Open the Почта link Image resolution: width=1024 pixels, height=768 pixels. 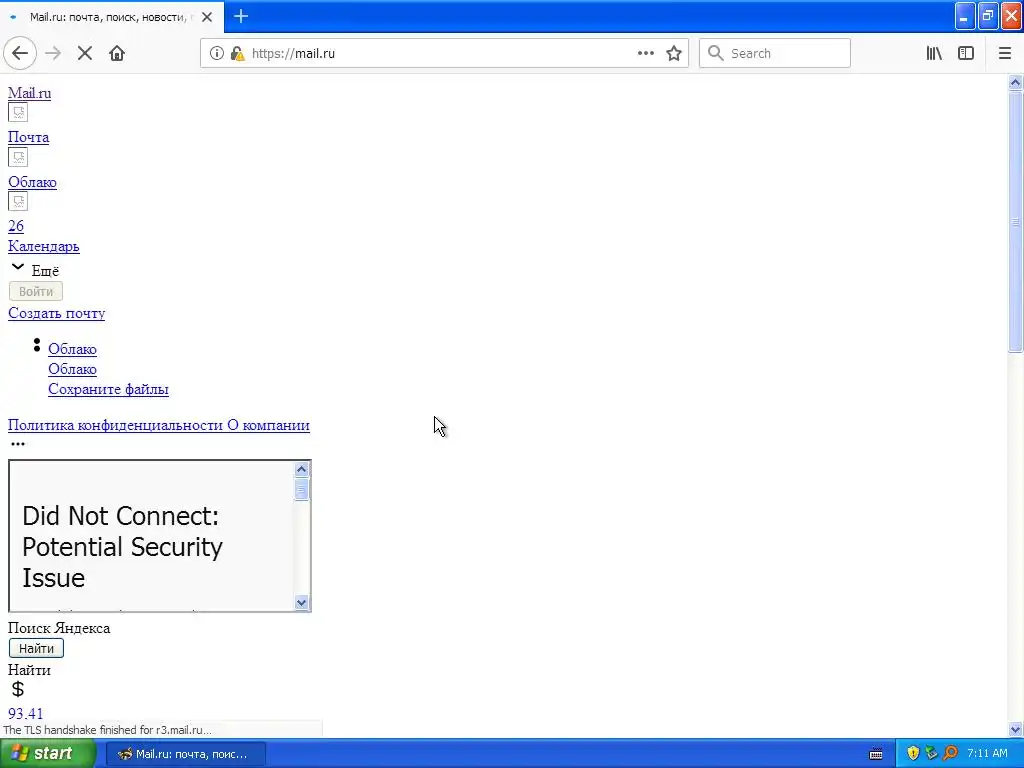coord(28,137)
